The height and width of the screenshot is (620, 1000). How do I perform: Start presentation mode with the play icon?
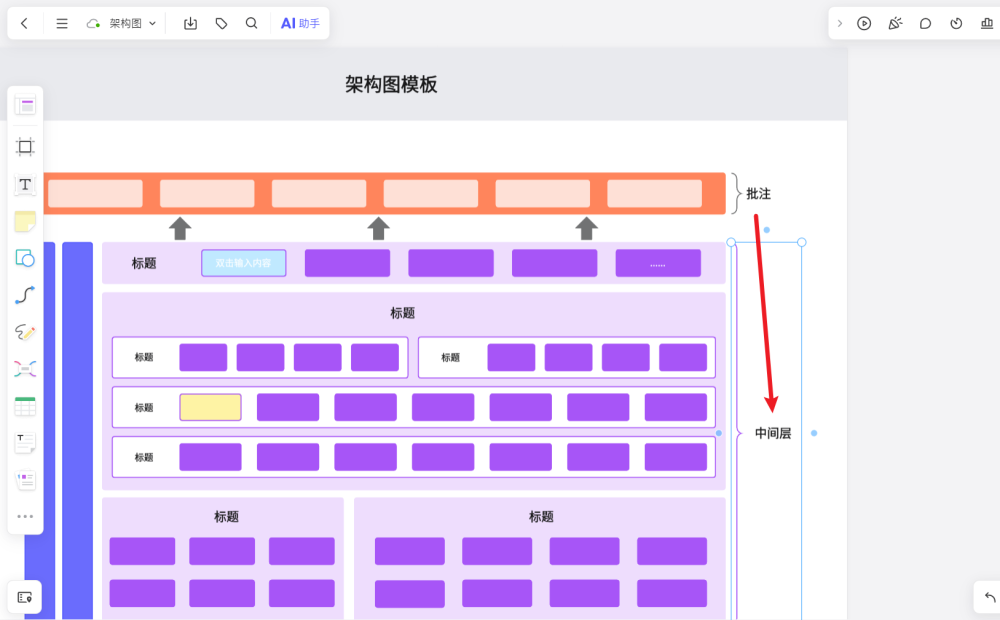(864, 23)
